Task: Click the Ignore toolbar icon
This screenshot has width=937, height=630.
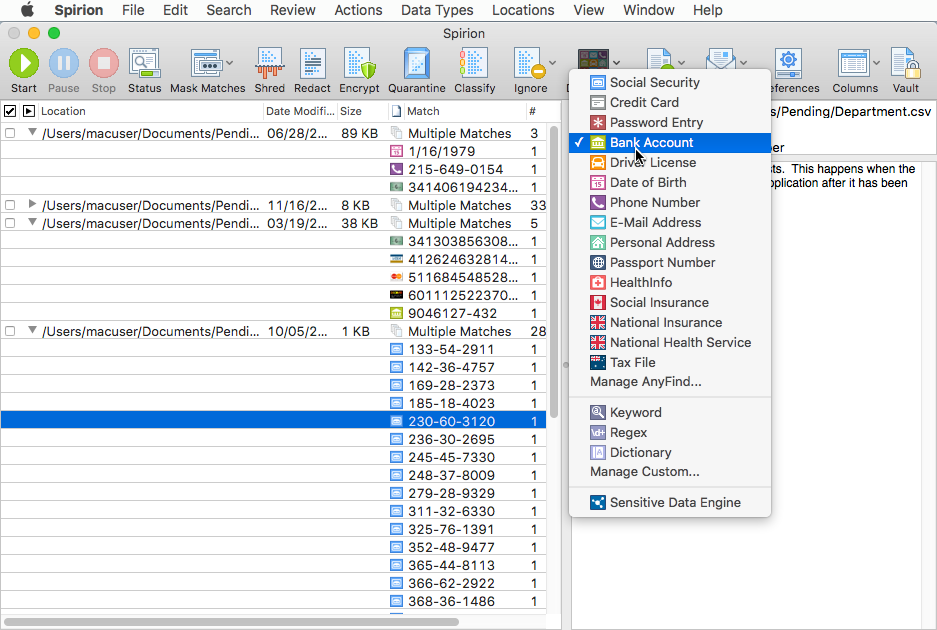Action: click(x=530, y=63)
